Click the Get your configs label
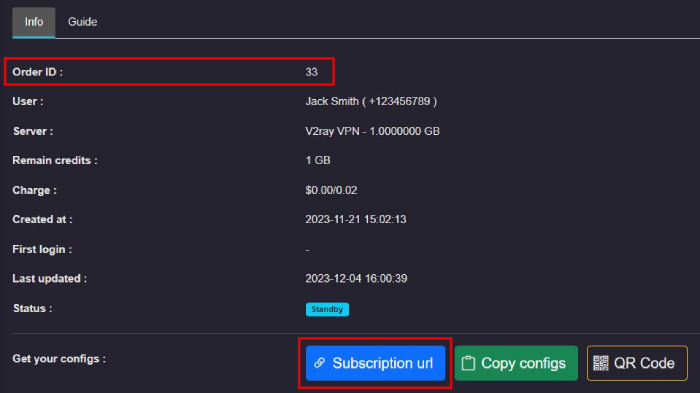Viewport: 700px width, 393px height. pos(59,359)
